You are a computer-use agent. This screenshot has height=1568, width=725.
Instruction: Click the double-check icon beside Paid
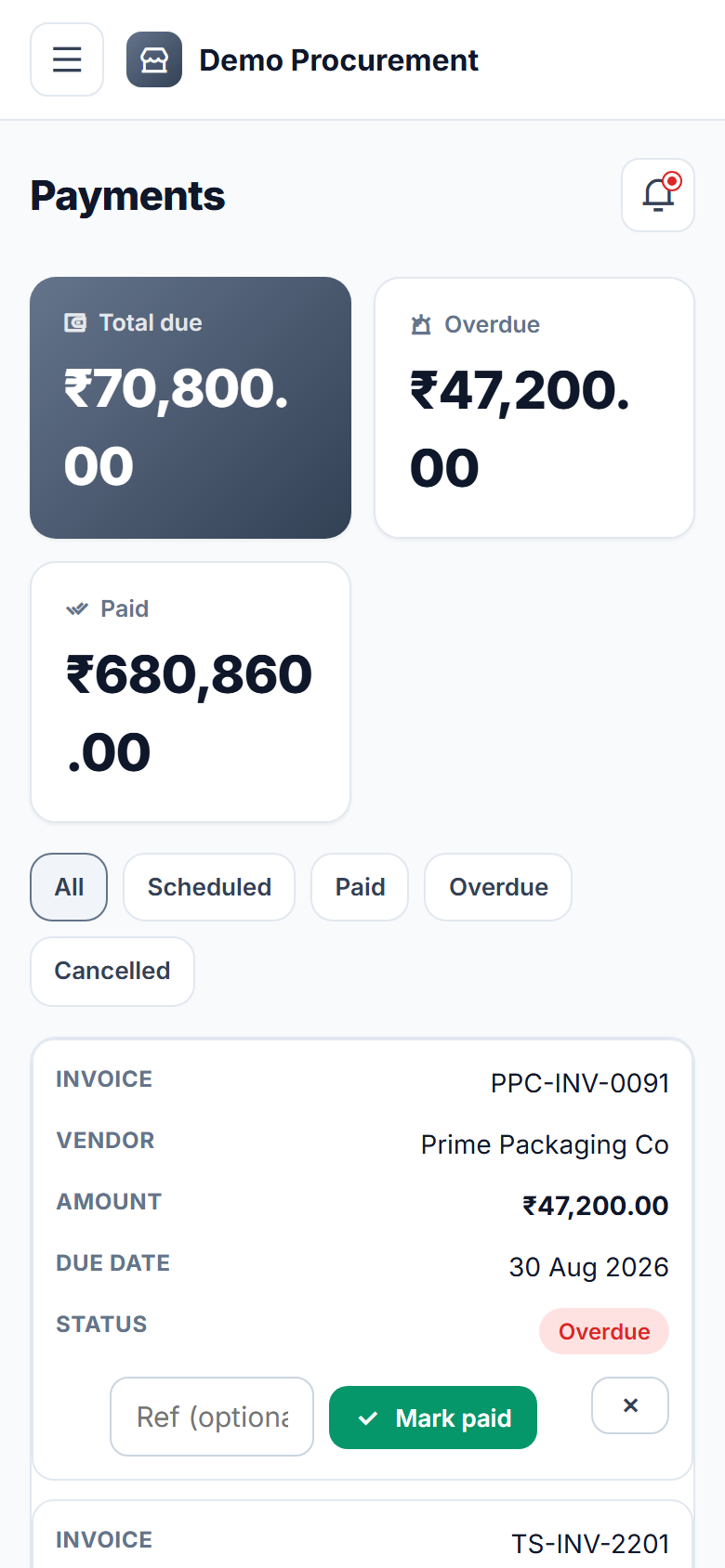coord(77,609)
